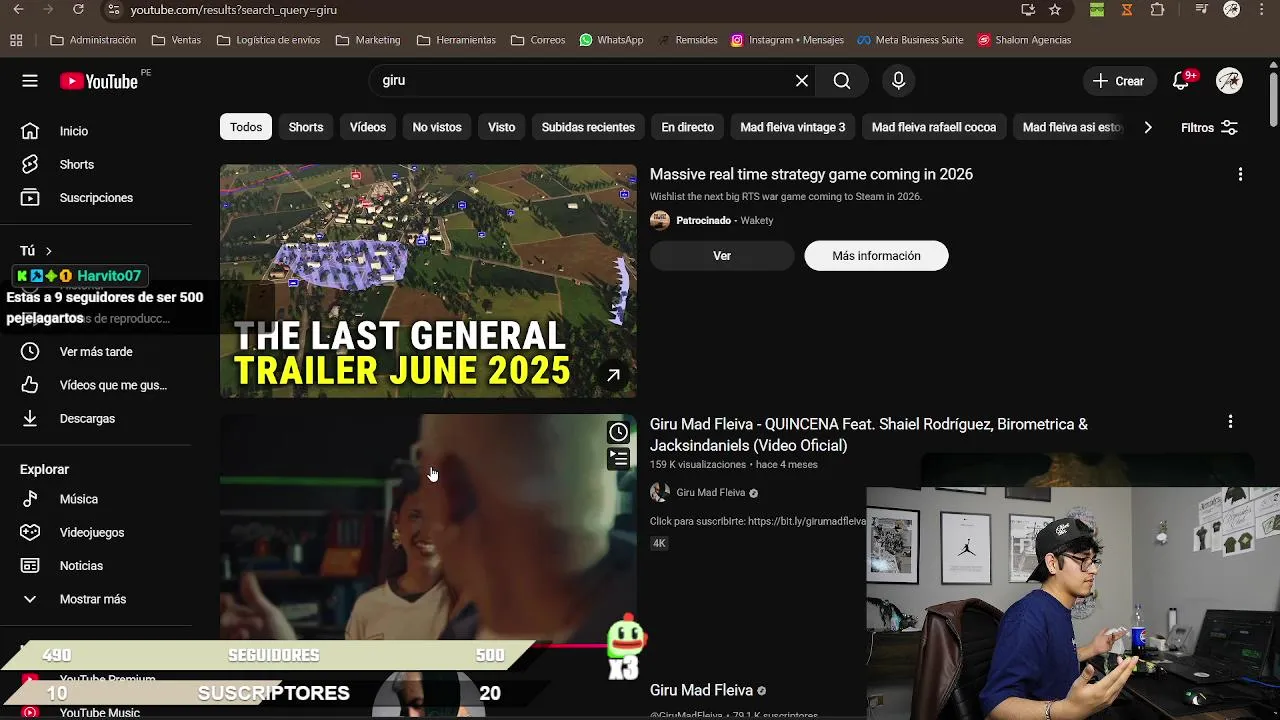Open the Ventas bookmark folder
This screenshot has height=720, width=1280.
coord(176,40)
